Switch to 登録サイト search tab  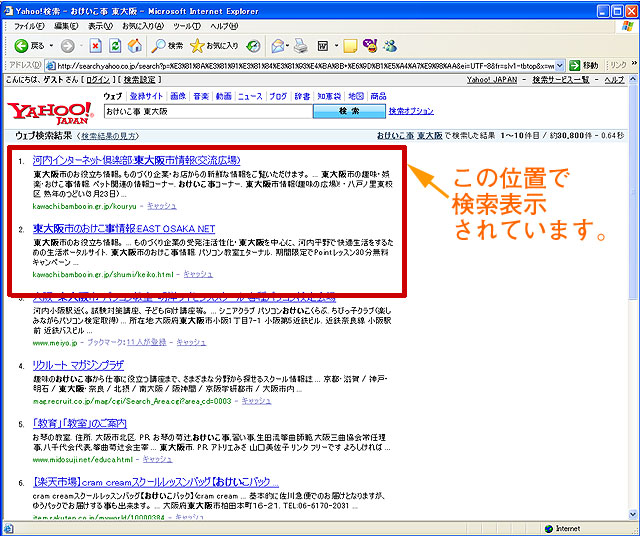point(146,96)
